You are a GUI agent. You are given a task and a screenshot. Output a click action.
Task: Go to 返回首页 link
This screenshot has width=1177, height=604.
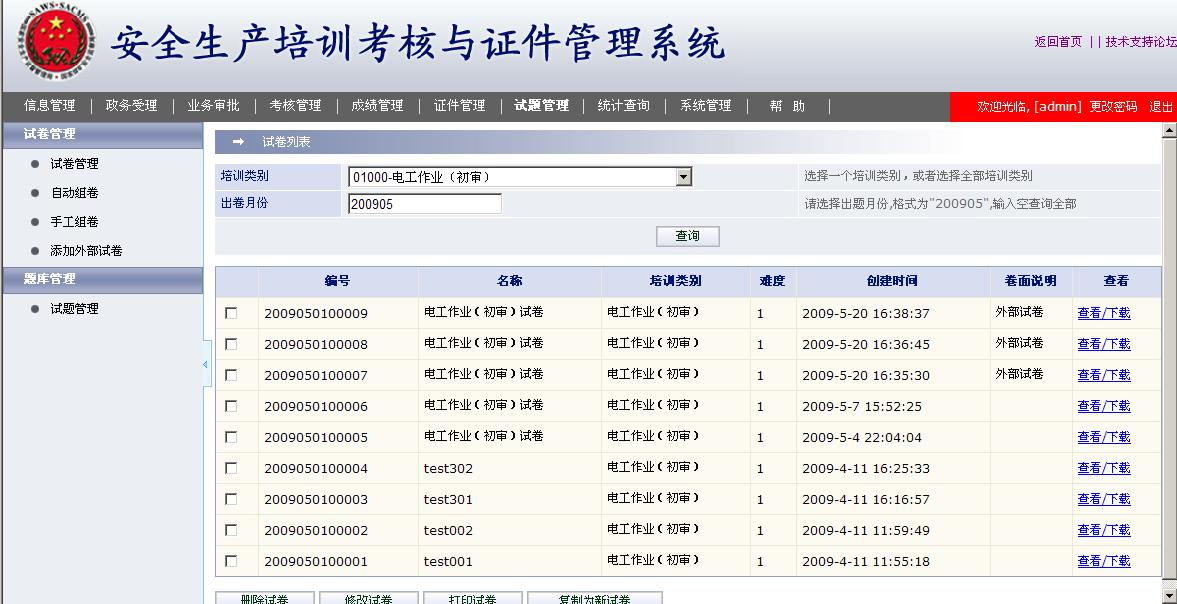tap(1058, 42)
